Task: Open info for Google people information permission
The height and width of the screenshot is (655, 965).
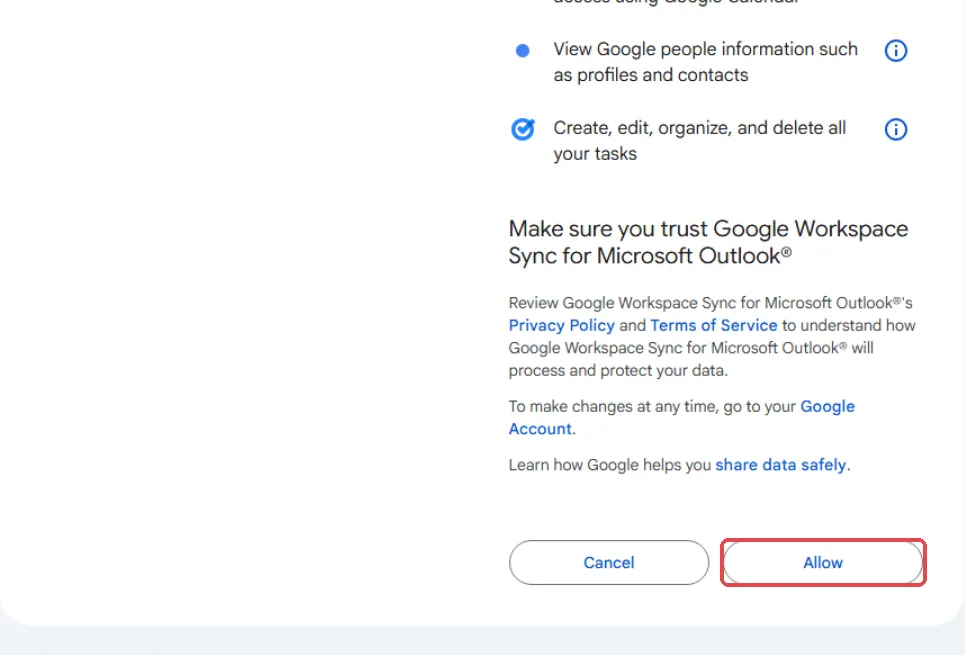Action: 895,50
